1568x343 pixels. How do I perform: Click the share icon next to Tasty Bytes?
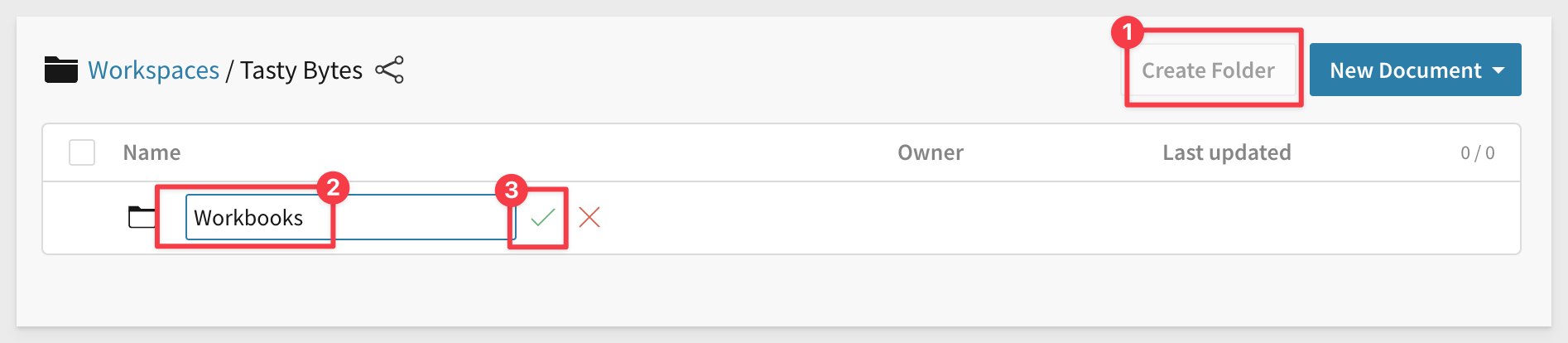pyautogui.click(x=389, y=70)
